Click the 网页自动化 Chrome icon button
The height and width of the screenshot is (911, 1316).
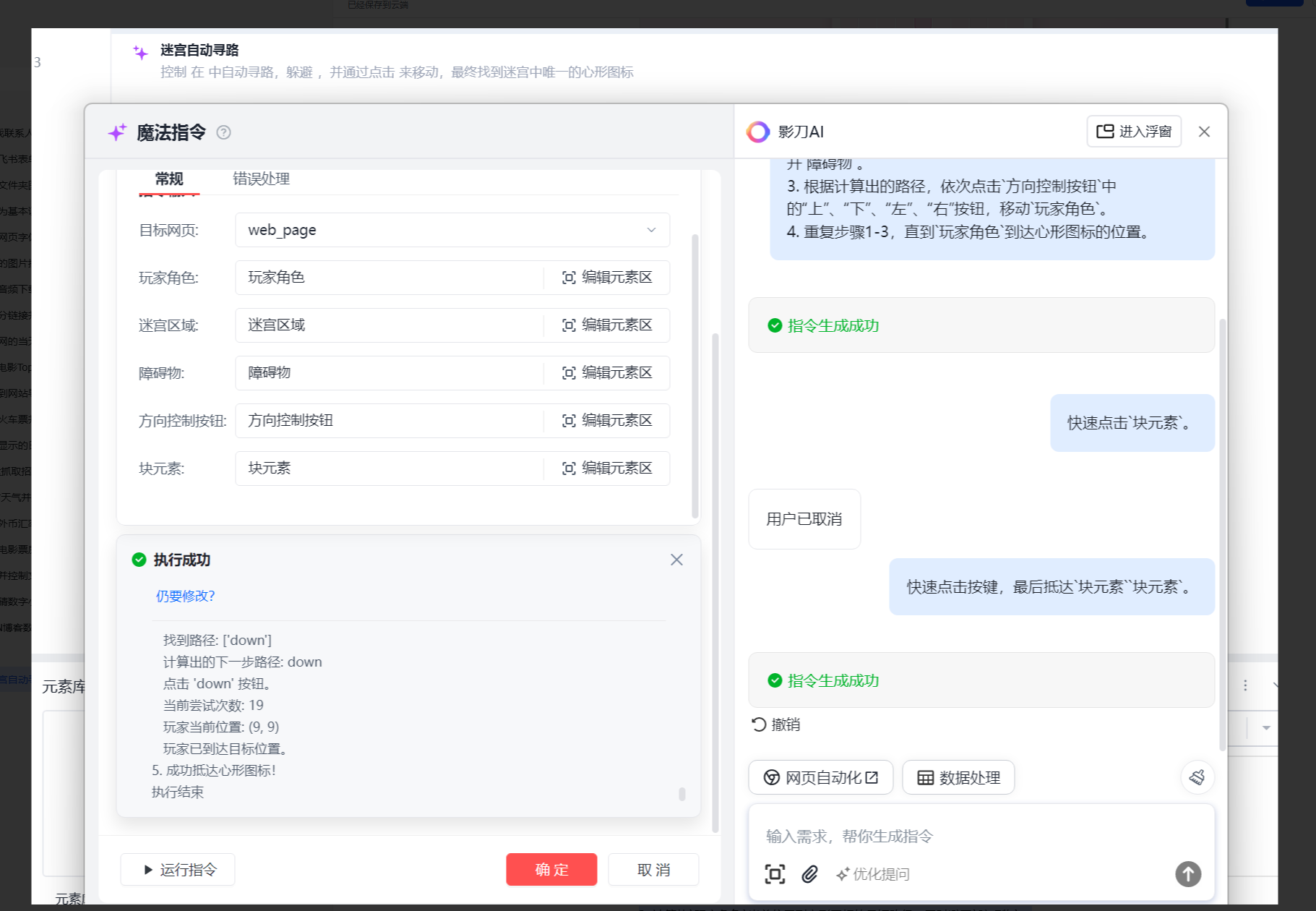tap(820, 777)
